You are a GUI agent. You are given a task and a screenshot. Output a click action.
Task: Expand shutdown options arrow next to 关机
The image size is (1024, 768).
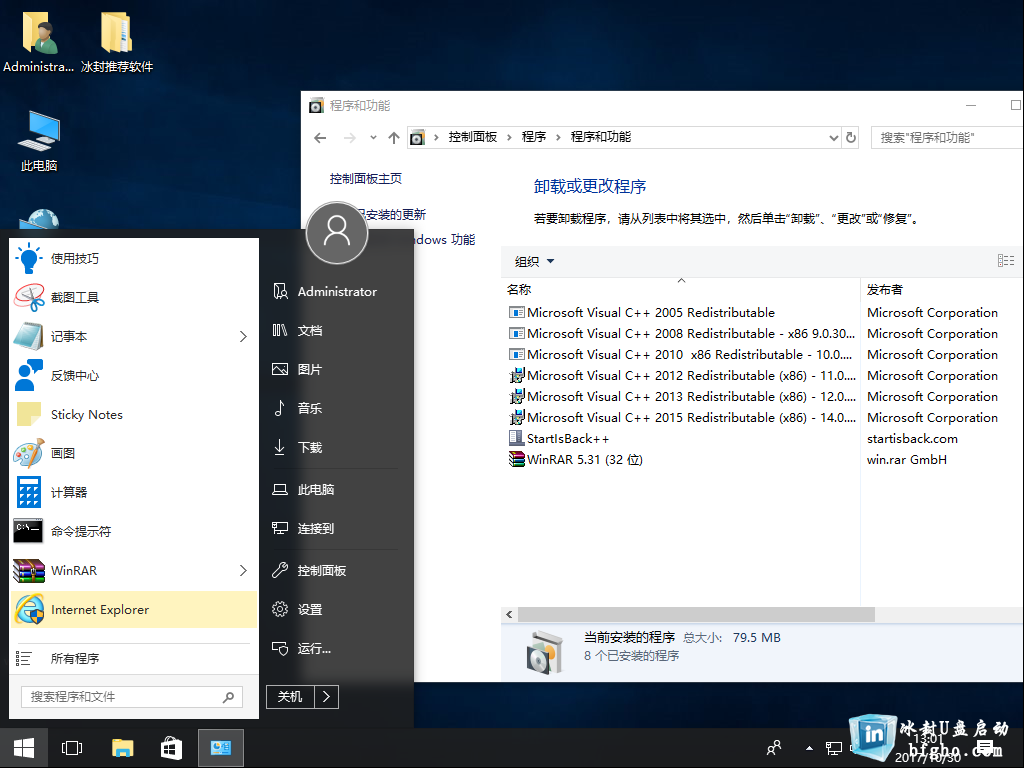[x=327, y=697]
